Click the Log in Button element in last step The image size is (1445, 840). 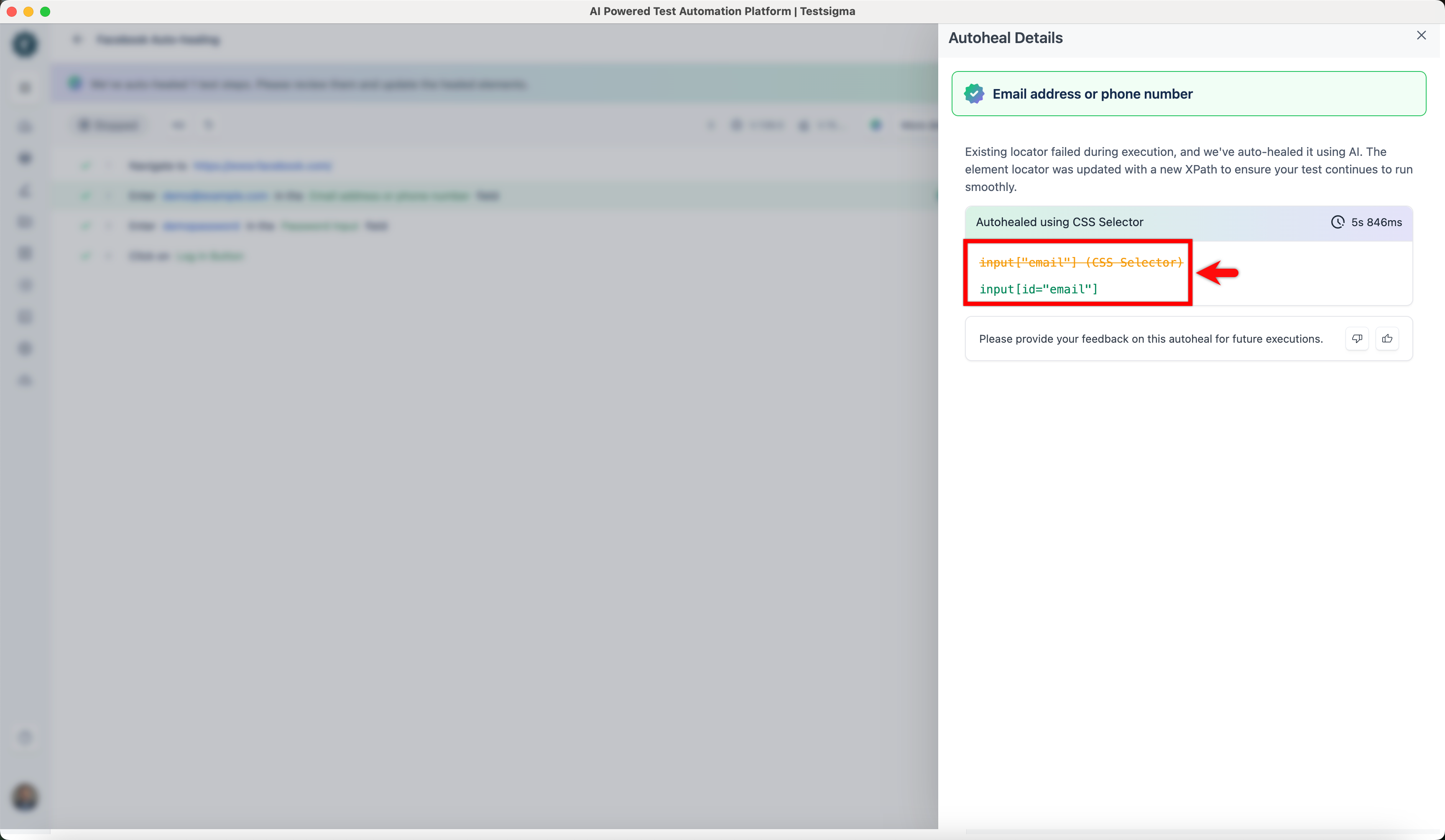click(x=210, y=256)
